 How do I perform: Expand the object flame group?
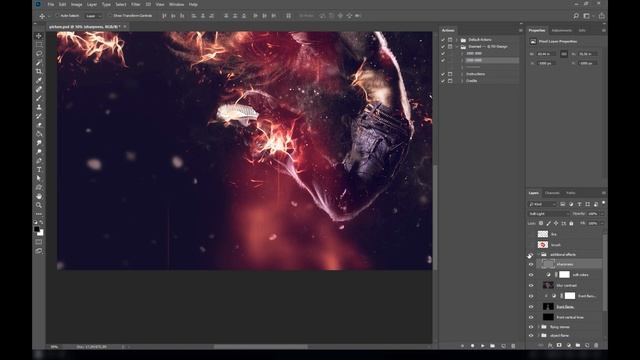pos(538,336)
